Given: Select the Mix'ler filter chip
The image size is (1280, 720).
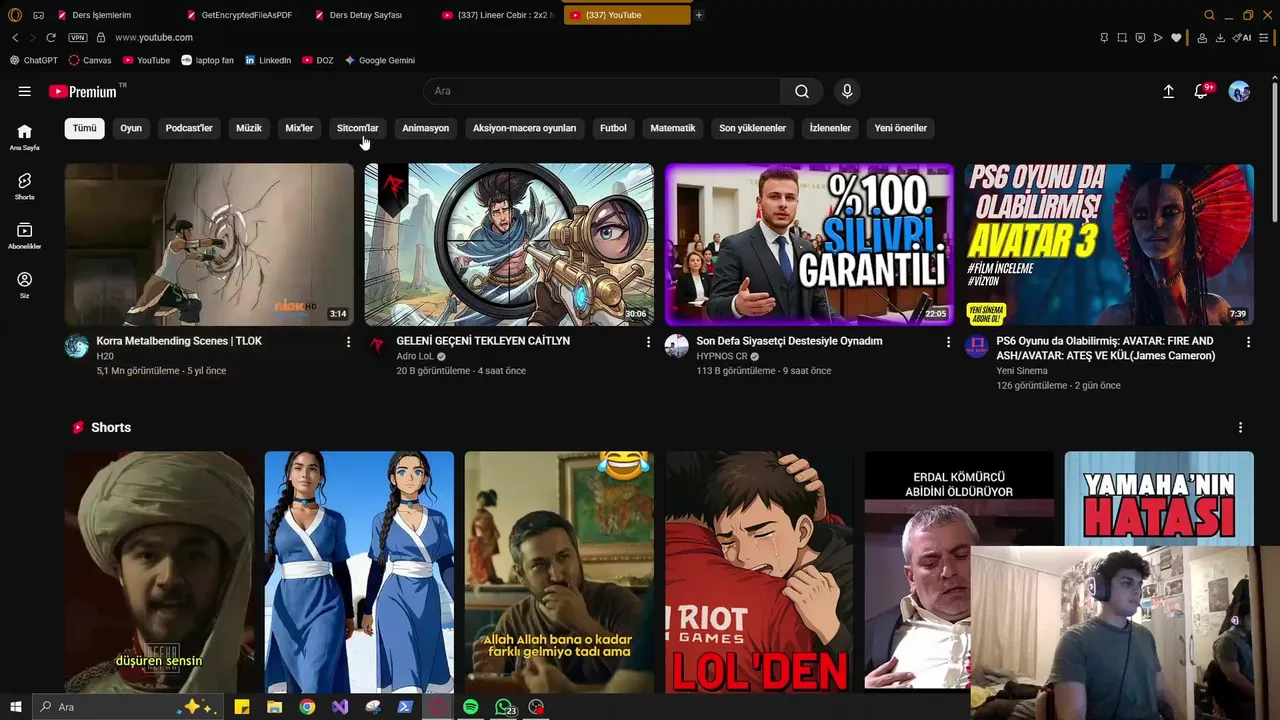Looking at the screenshot, I should pyautogui.click(x=299, y=128).
